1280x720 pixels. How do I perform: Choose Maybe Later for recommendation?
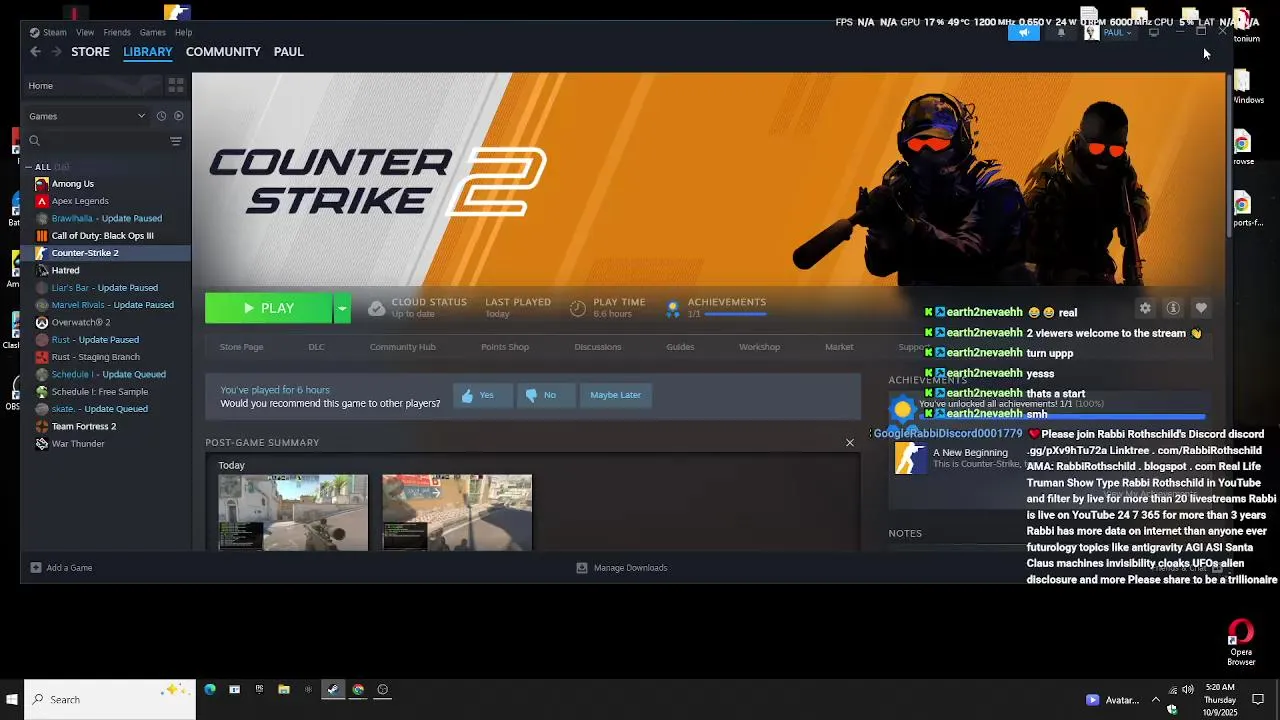615,395
